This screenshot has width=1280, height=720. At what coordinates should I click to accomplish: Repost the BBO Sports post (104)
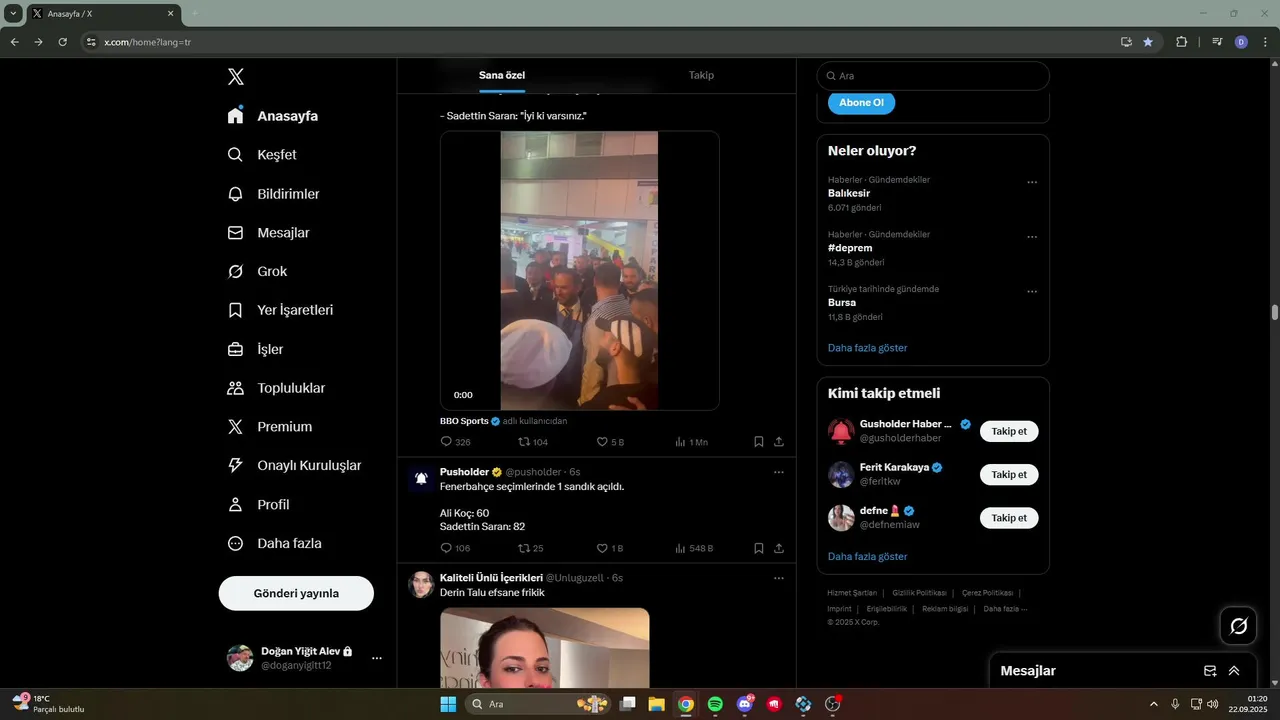pyautogui.click(x=533, y=441)
